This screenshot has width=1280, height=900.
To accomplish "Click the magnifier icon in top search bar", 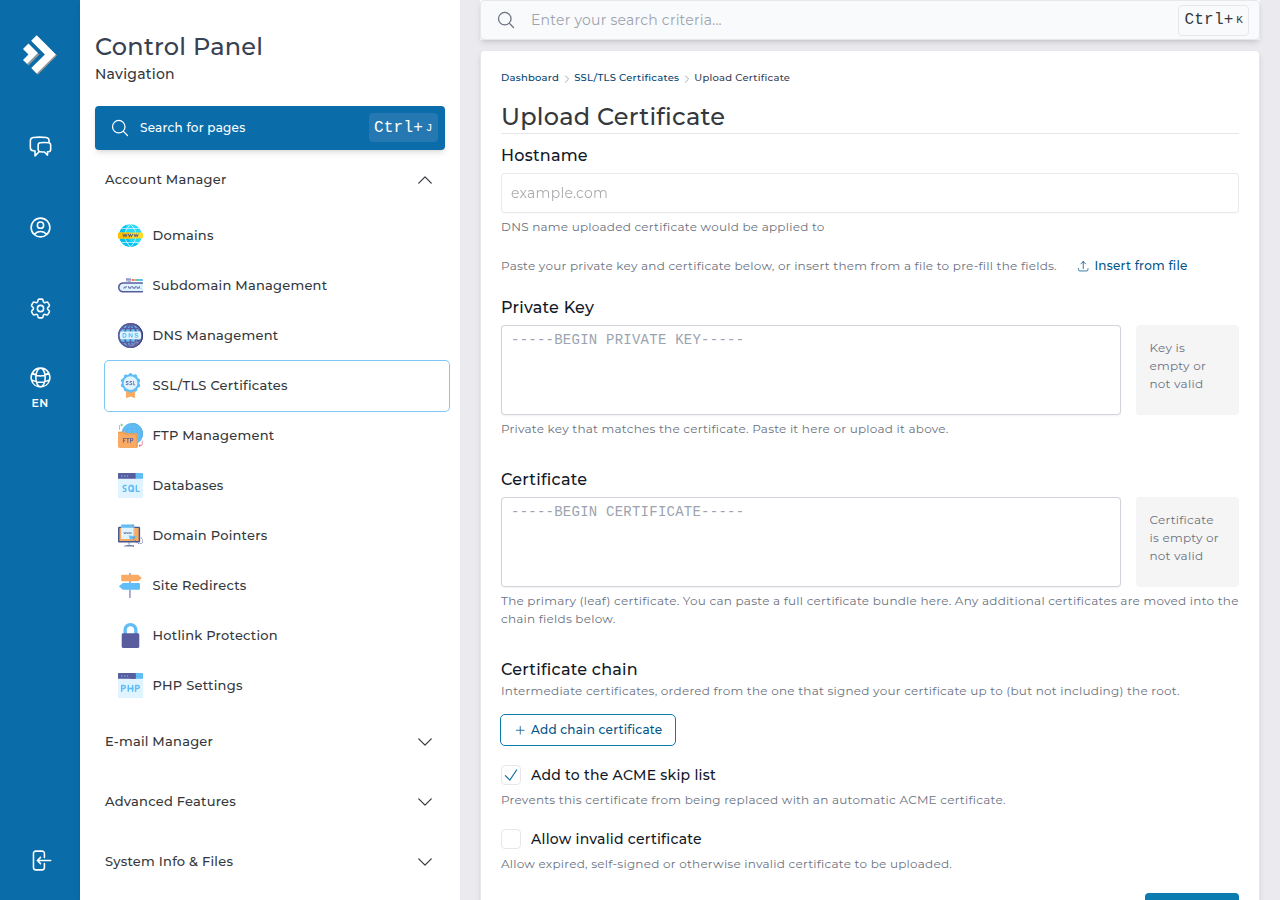I will coord(506,20).
